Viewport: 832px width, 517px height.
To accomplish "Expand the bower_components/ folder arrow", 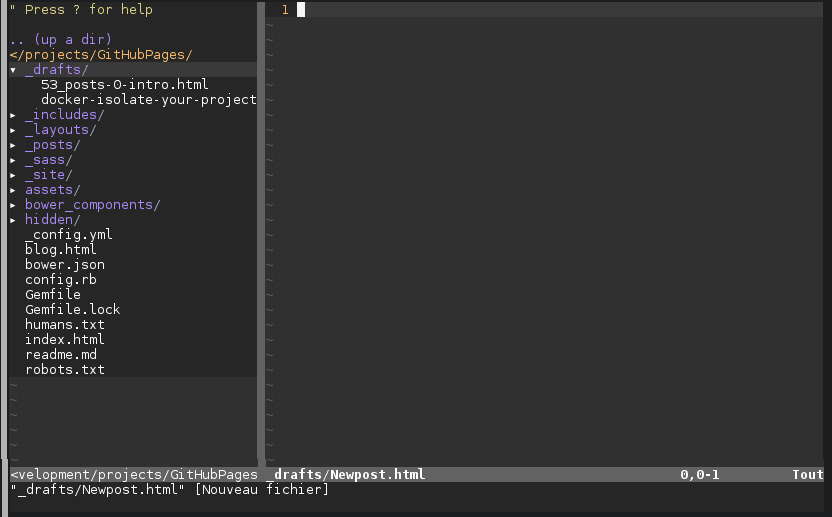I will 13,204.
